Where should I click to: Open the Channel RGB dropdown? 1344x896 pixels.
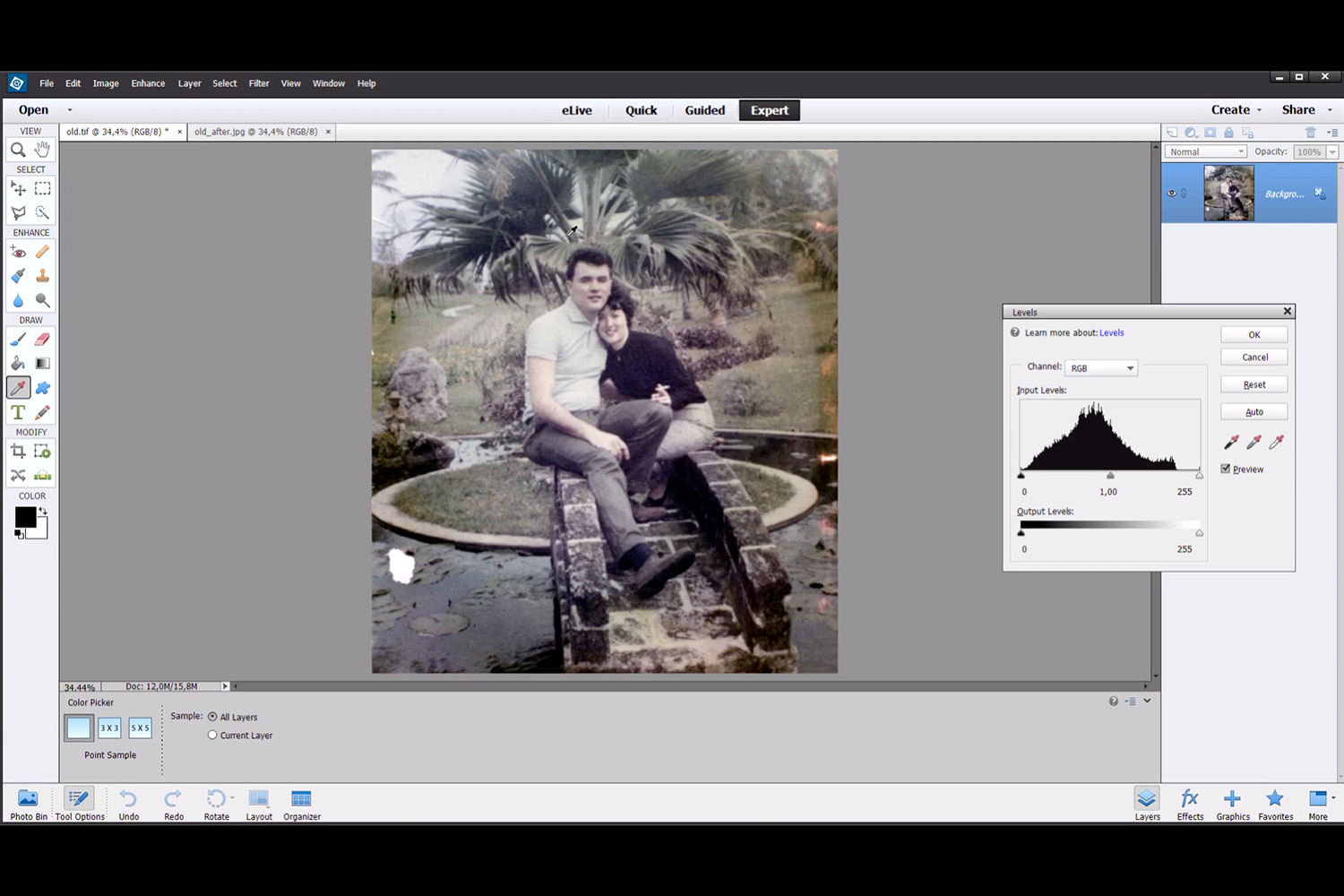(x=1101, y=368)
